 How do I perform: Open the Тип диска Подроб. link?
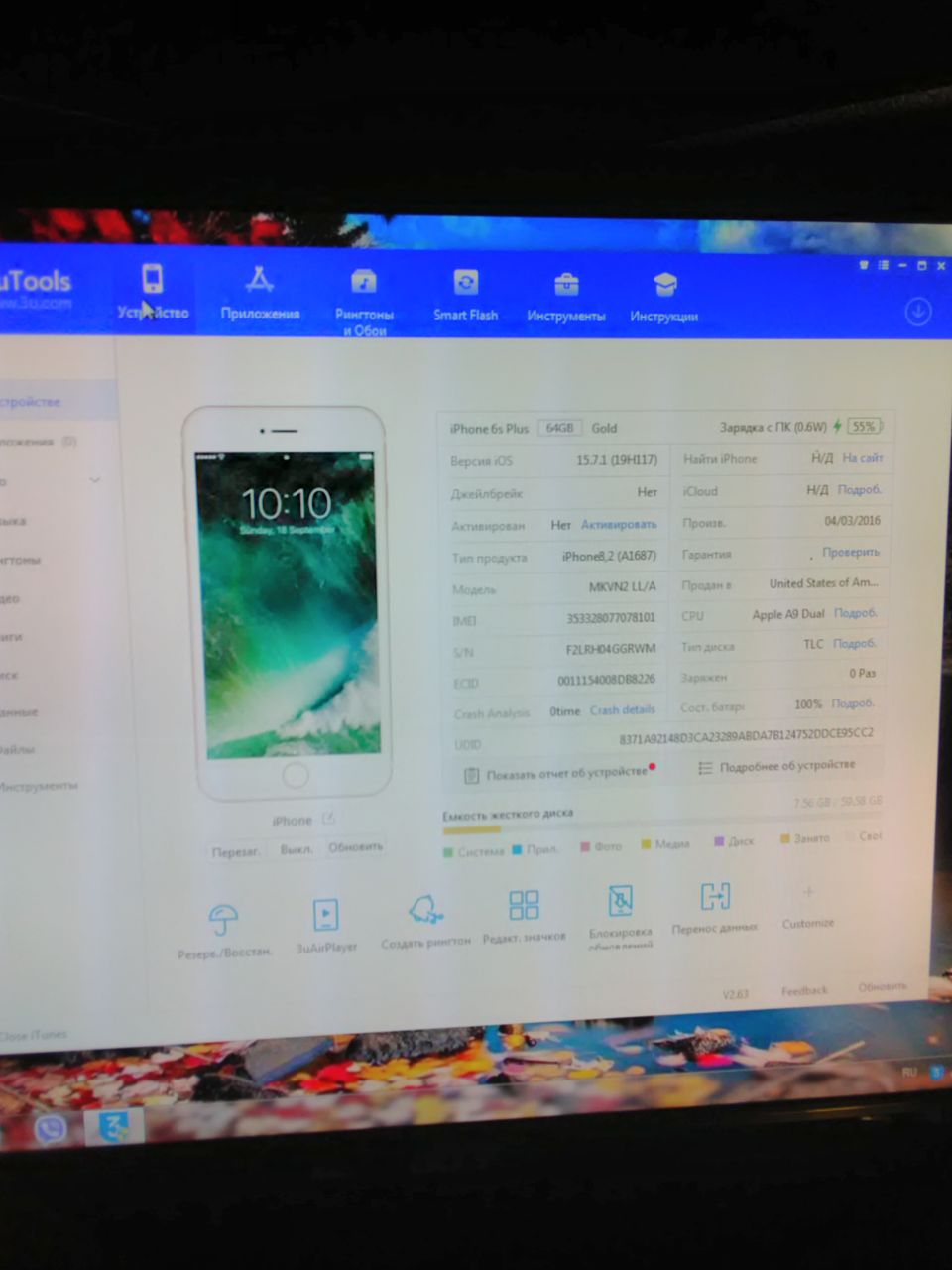854,643
